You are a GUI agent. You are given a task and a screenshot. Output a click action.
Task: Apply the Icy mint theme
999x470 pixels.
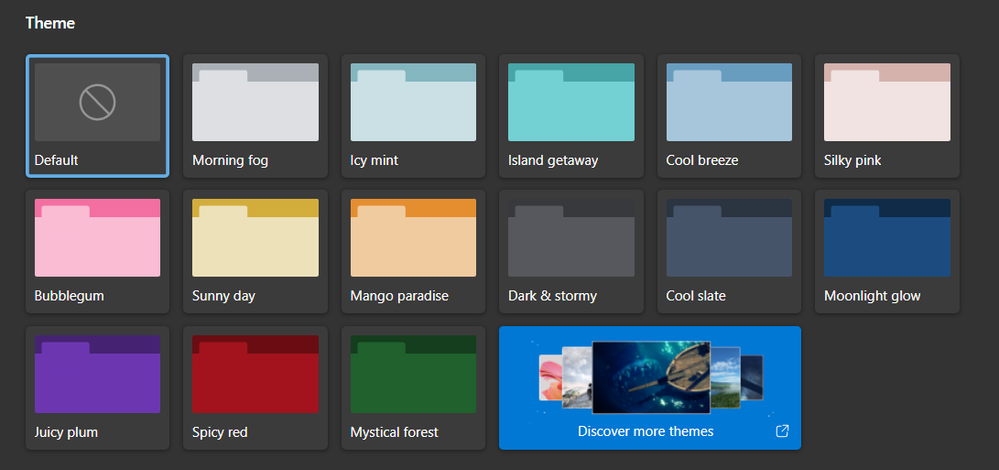point(413,116)
